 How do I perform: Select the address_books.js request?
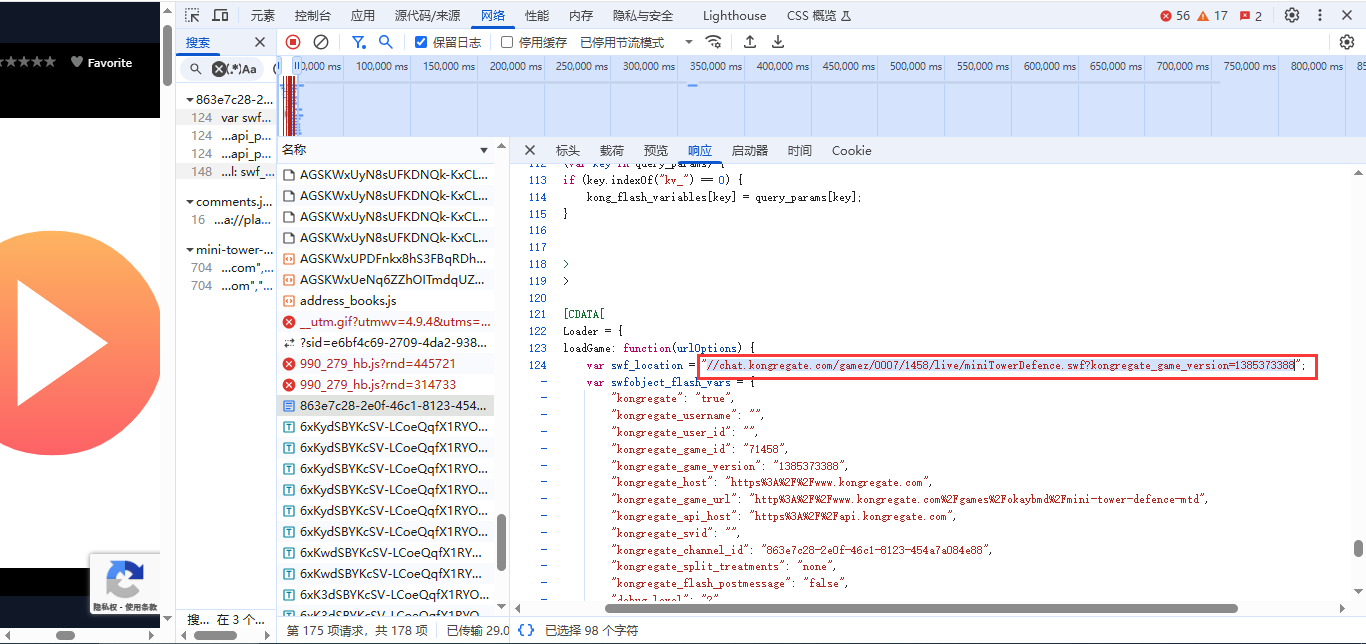click(x=348, y=301)
